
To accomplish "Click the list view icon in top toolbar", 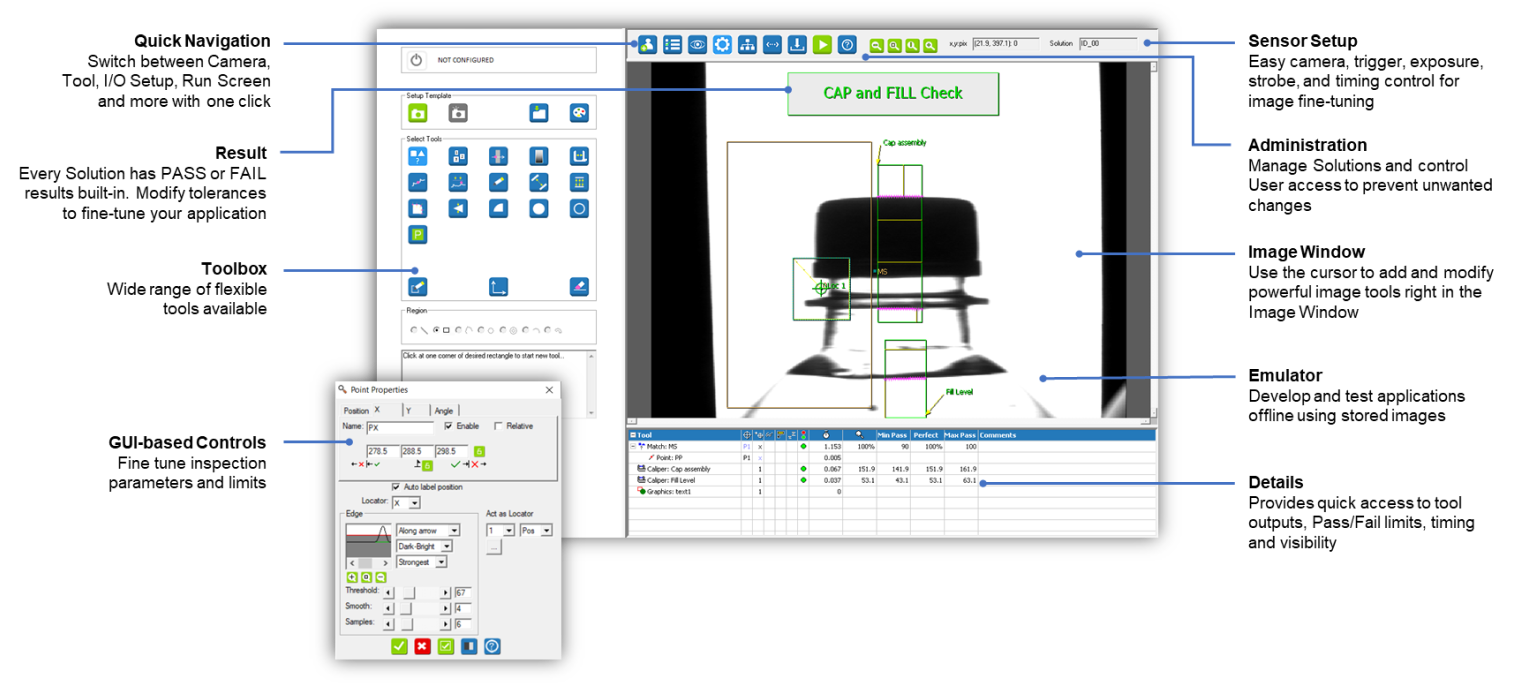I will 673,44.
